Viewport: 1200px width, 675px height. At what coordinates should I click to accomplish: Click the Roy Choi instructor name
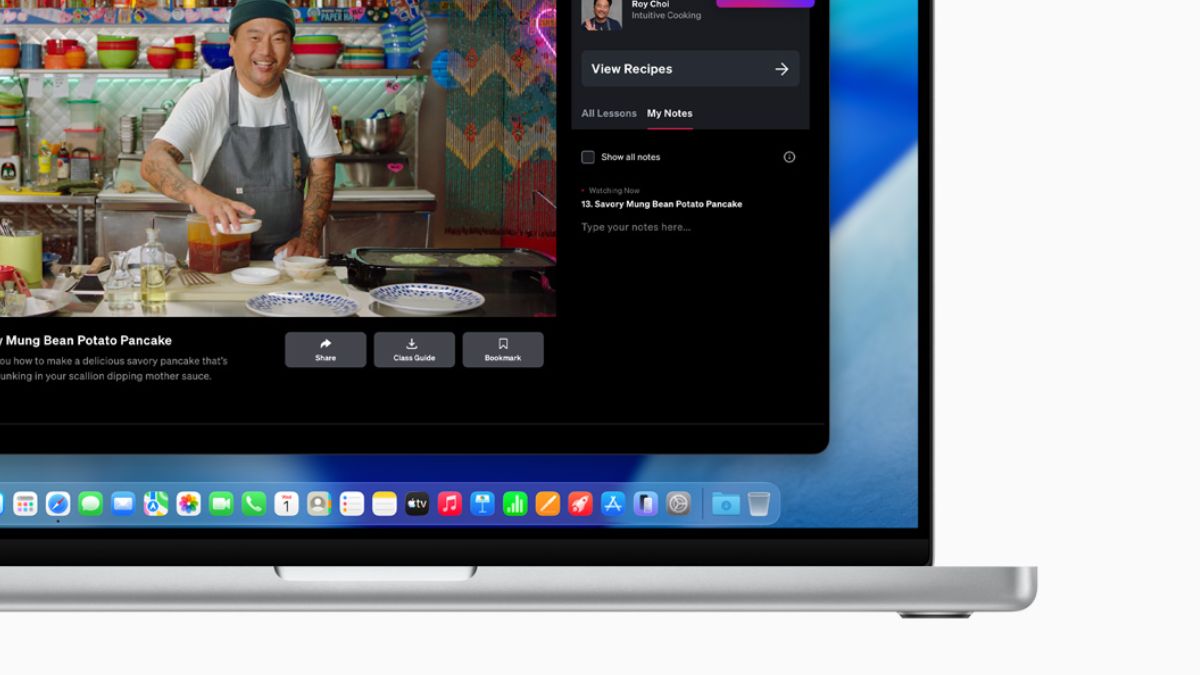coord(650,5)
